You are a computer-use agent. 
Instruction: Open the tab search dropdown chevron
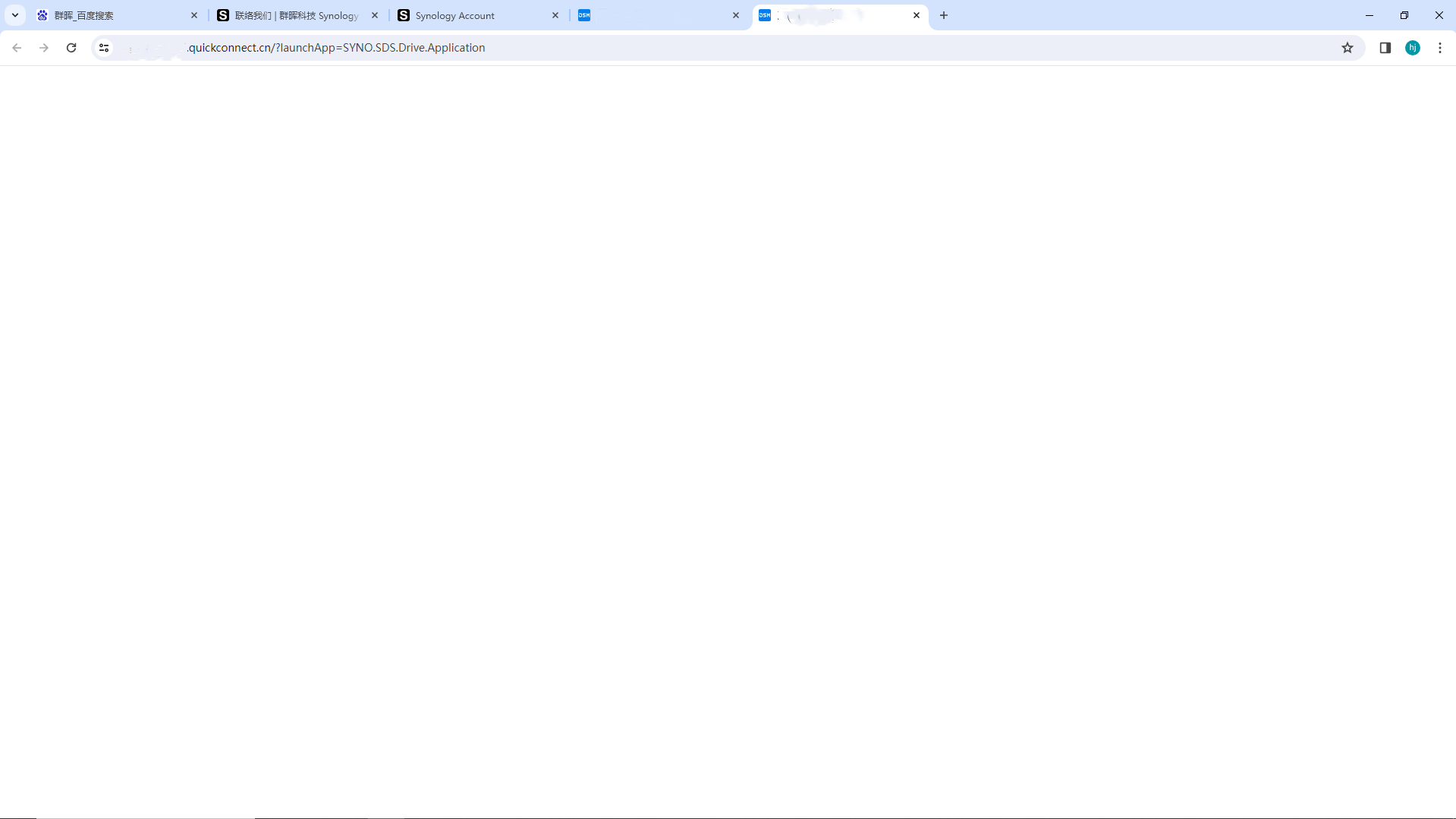pos(15,15)
